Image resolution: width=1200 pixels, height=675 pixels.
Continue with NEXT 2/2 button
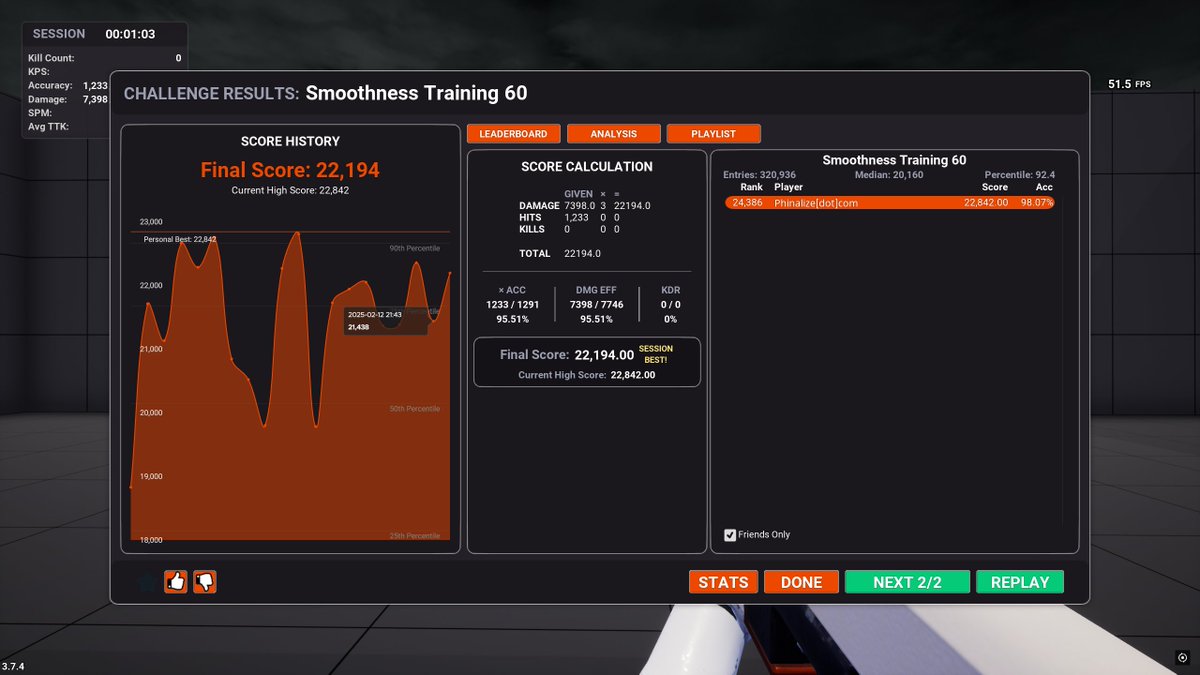click(907, 582)
